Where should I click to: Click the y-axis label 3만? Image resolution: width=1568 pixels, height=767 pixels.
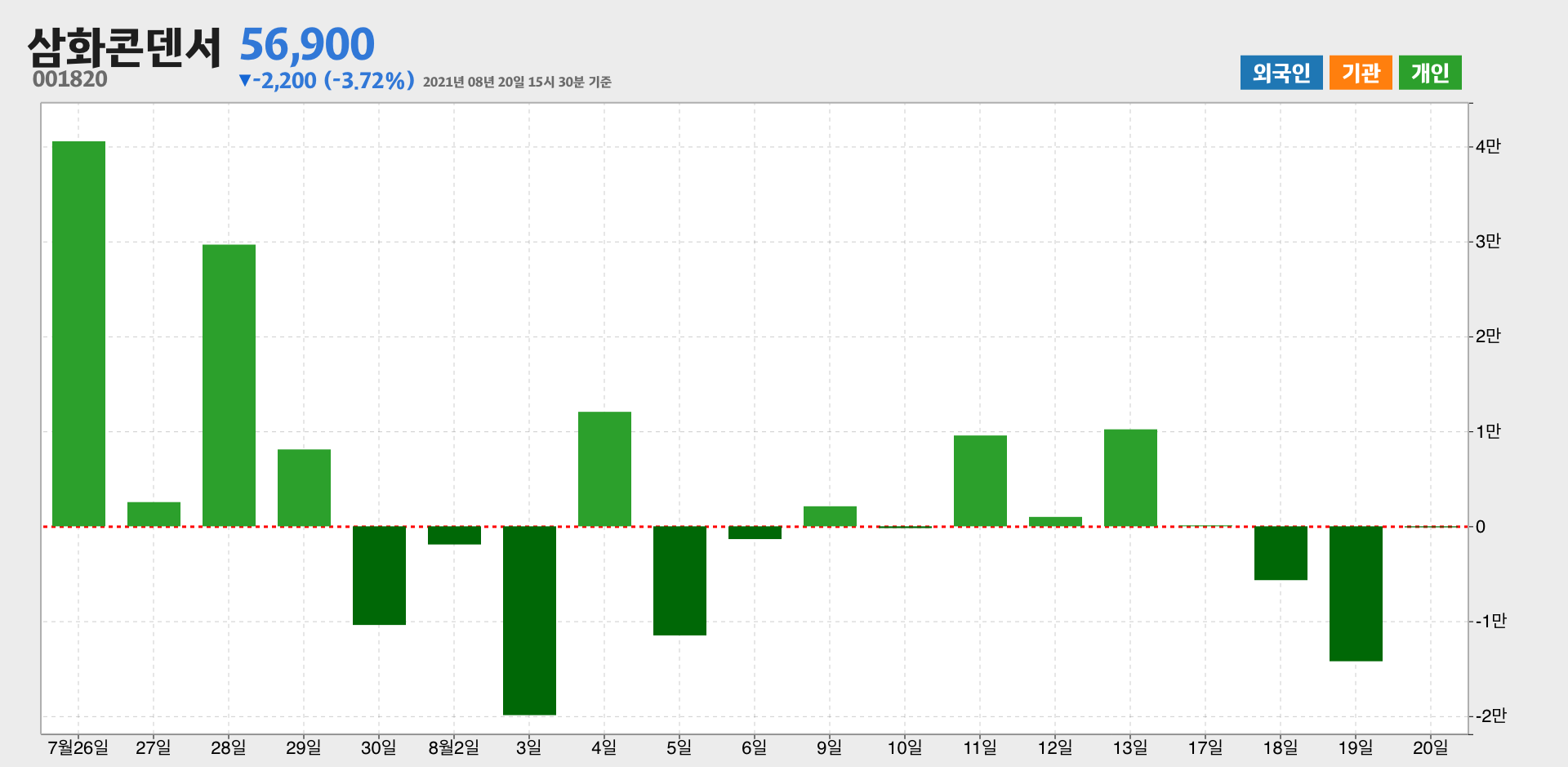click(x=1488, y=241)
